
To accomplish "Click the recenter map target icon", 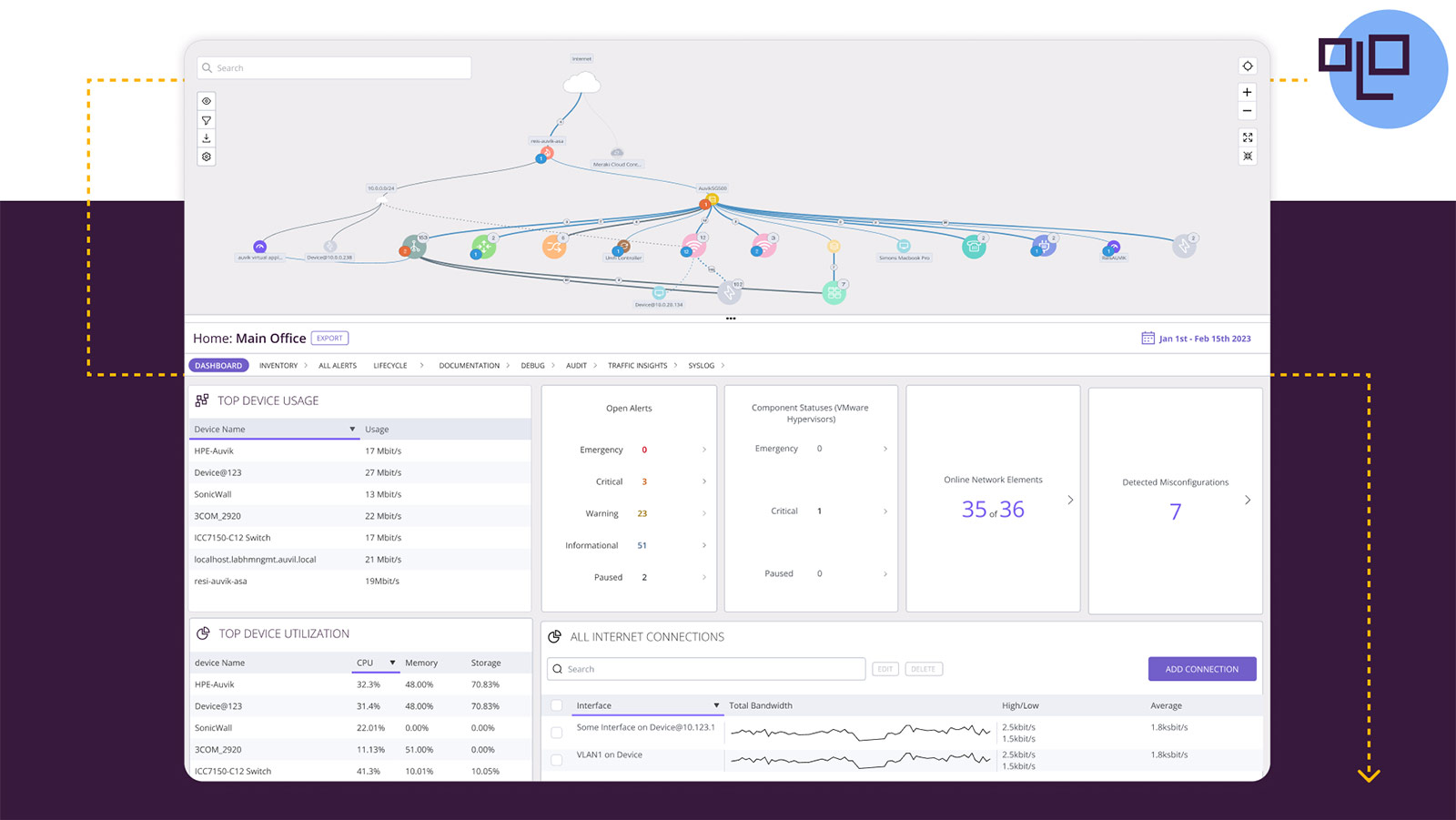I will pos(1248,66).
